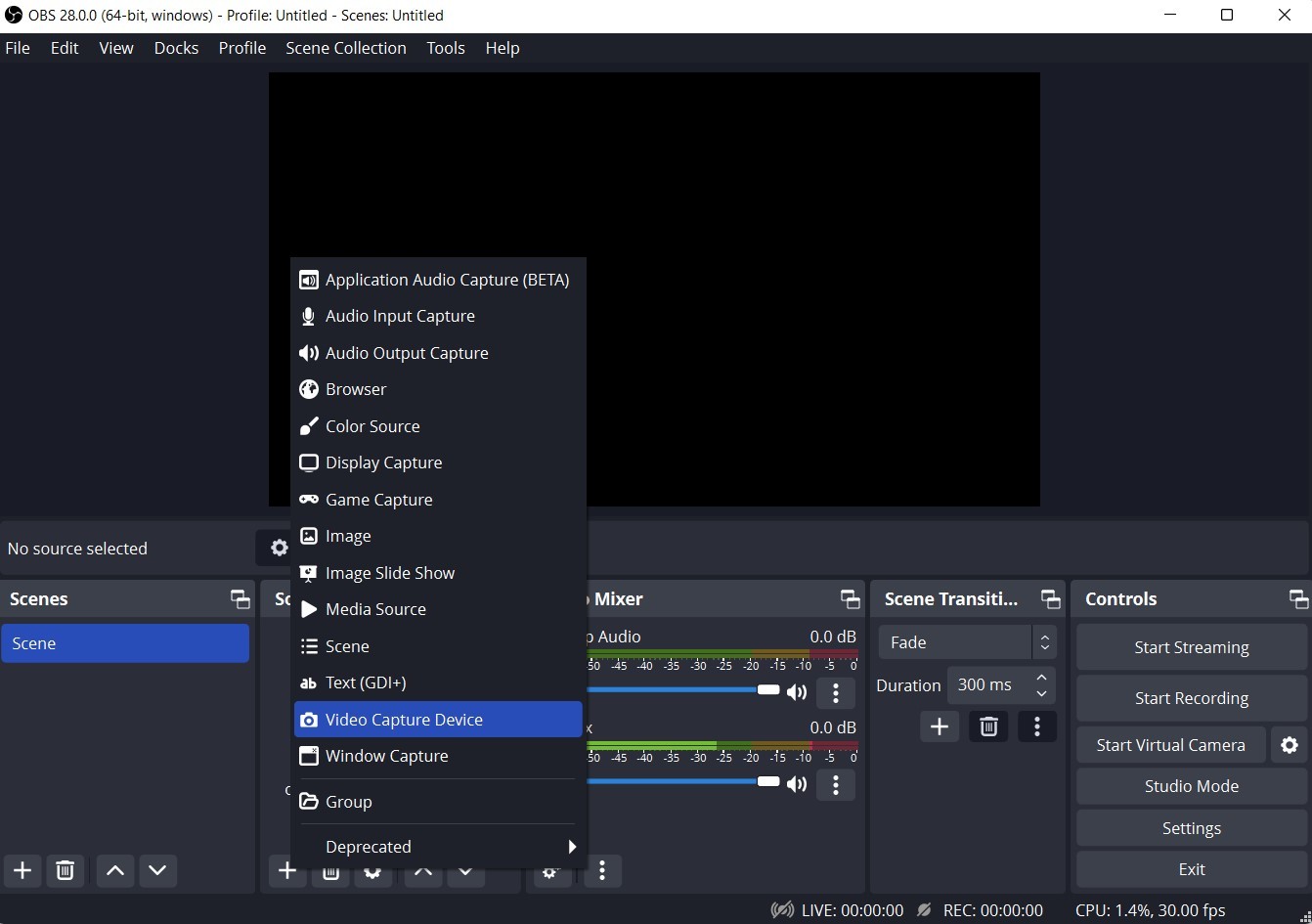Open the Edit menu
The height and width of the screenshot is (924, 1312).
click(65, 48)
